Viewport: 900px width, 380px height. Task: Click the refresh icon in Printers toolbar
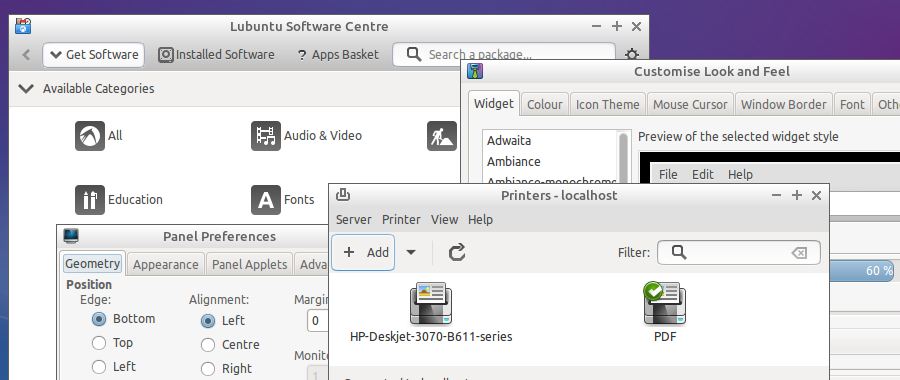click(456, 252)
